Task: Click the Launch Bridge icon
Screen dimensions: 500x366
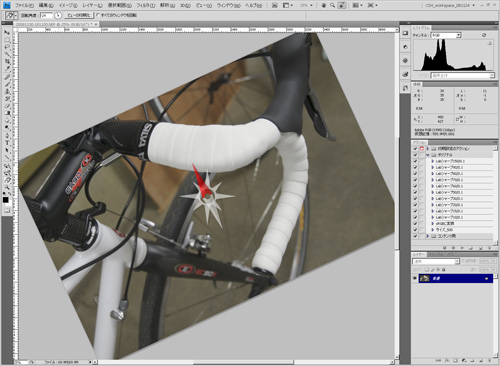Action: click(x=275, y=5)
